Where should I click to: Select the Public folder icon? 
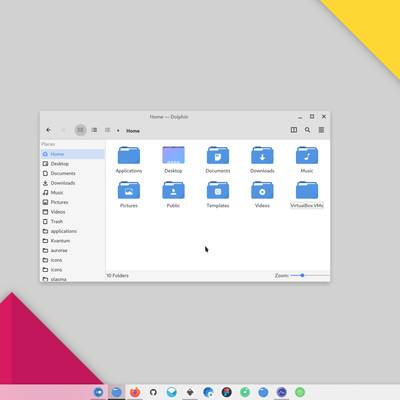point(173,190)
